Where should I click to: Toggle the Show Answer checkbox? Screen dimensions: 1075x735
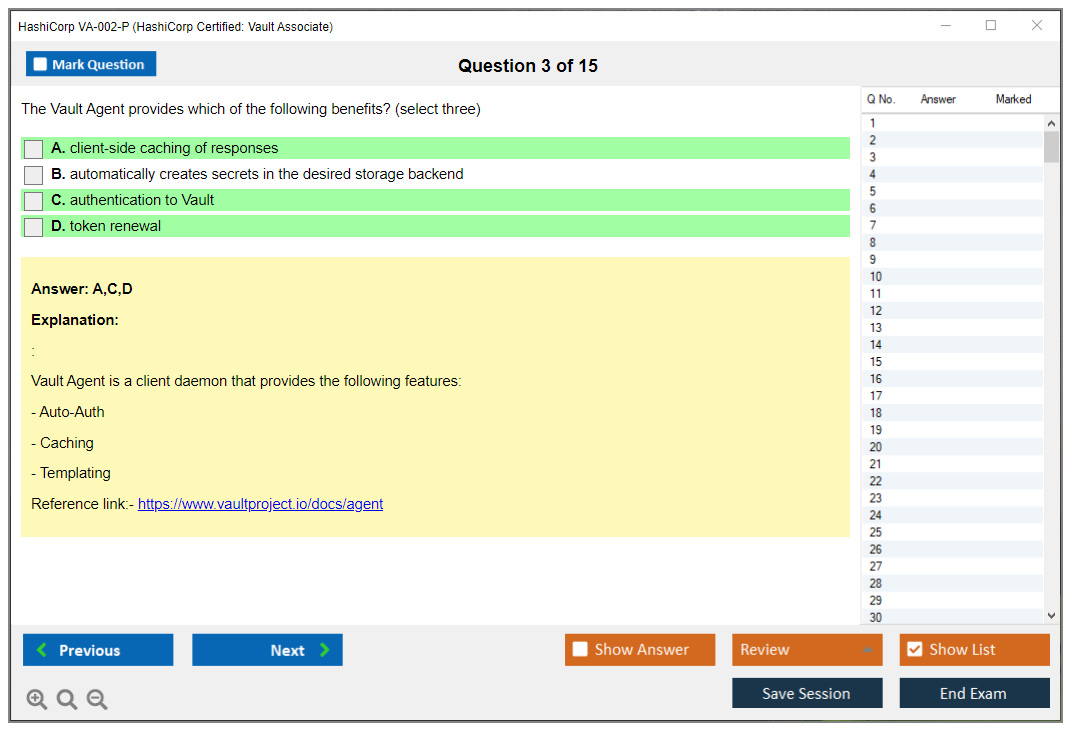[580, 650]
